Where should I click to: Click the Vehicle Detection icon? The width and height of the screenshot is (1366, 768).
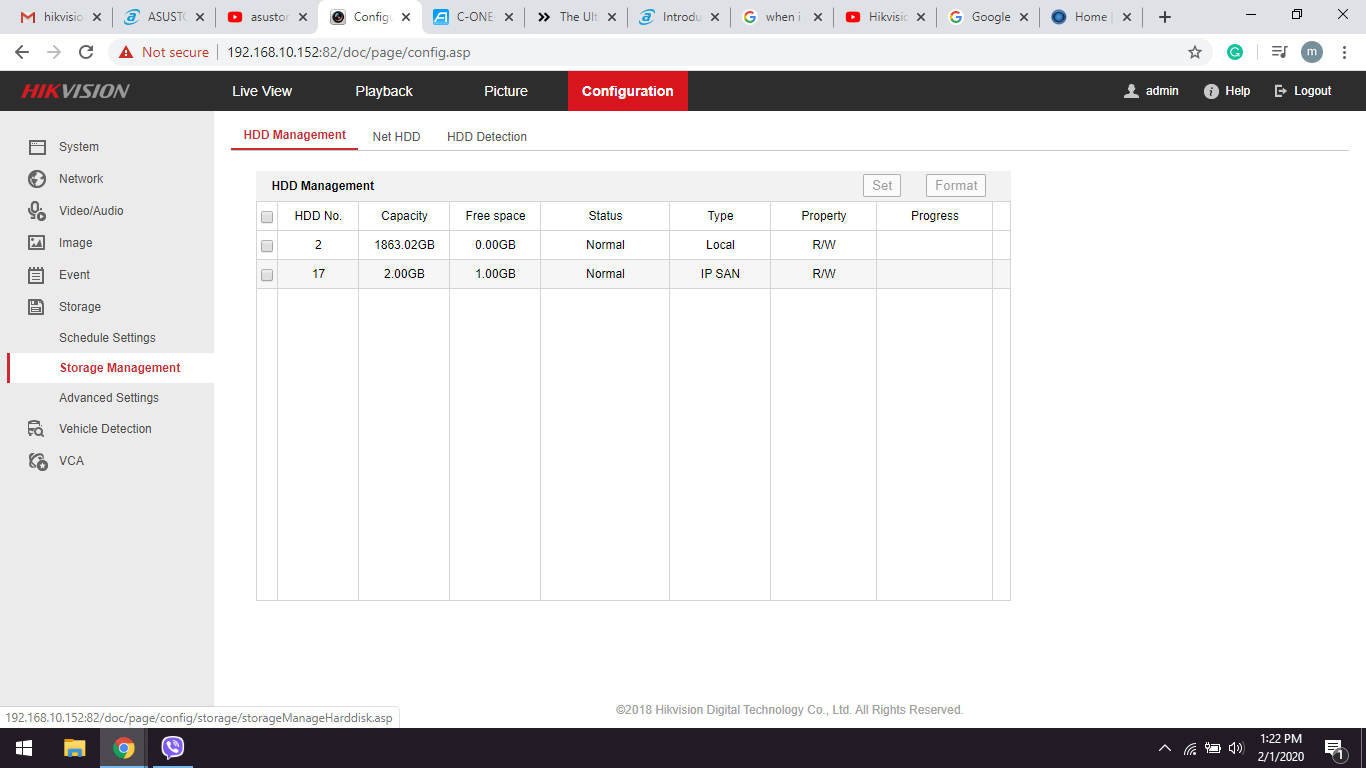[x=37, y=429]
